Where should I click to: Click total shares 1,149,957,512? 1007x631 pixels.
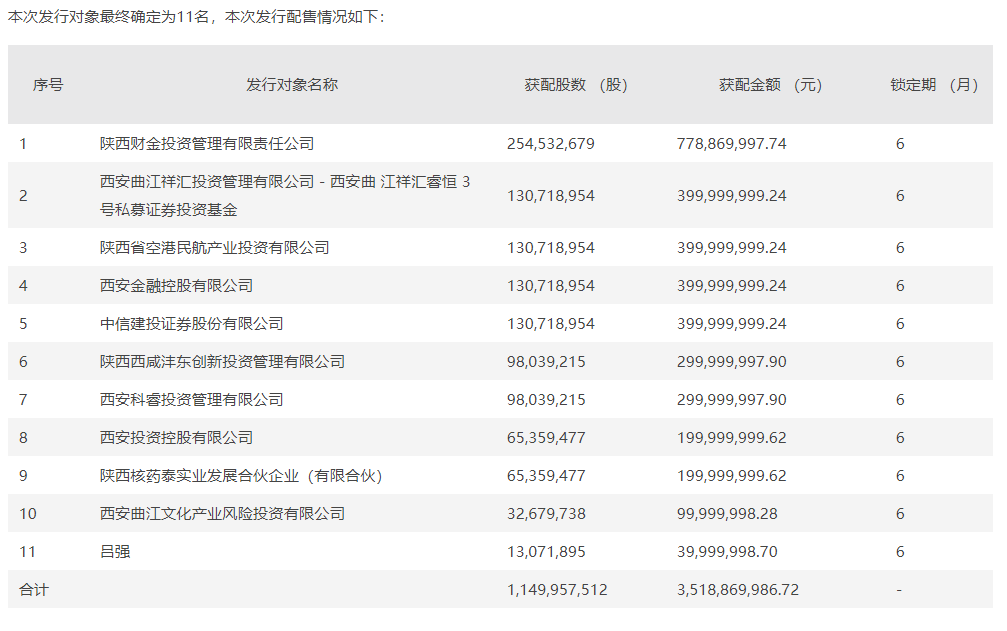click(557, 589)
